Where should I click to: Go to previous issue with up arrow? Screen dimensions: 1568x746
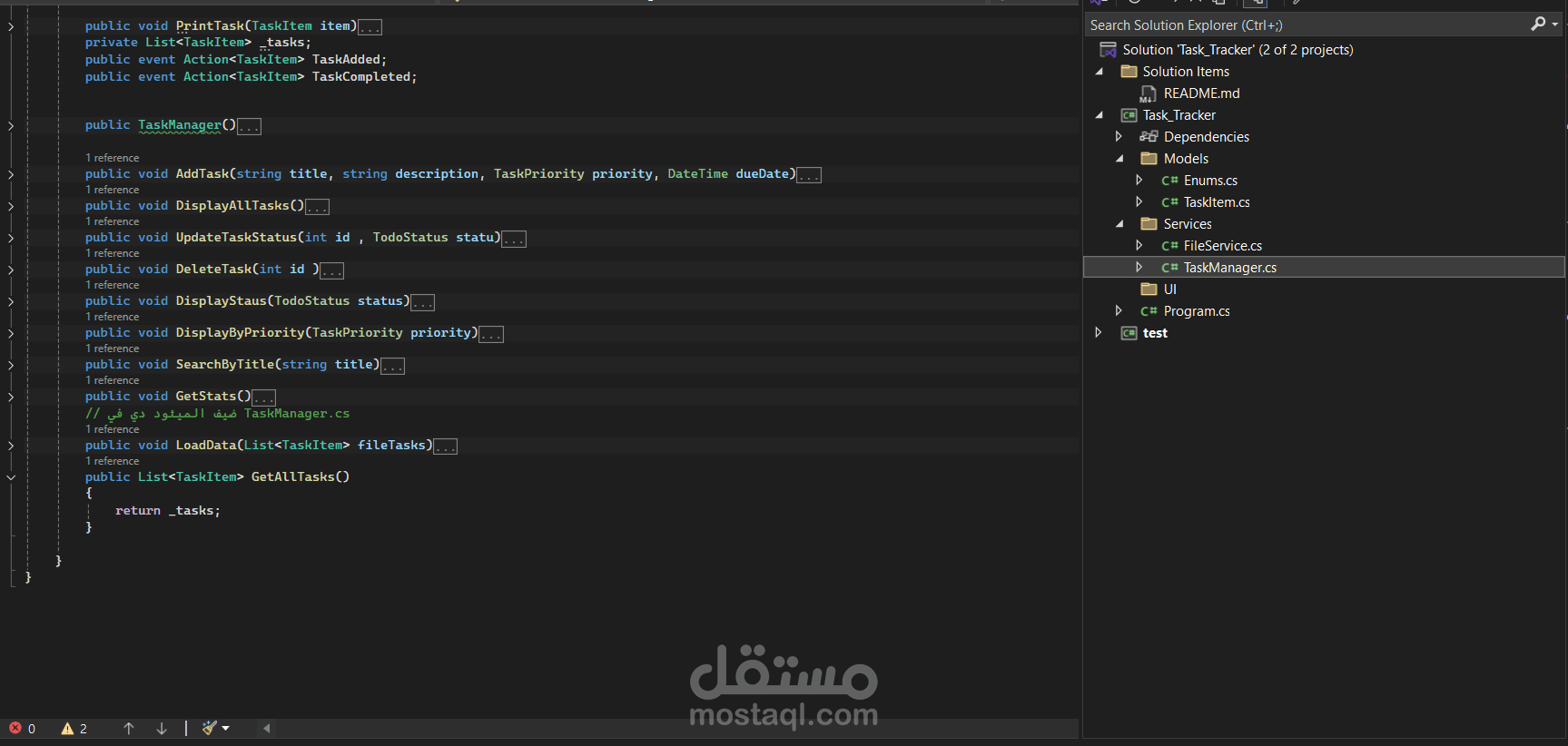pos(129,728)
